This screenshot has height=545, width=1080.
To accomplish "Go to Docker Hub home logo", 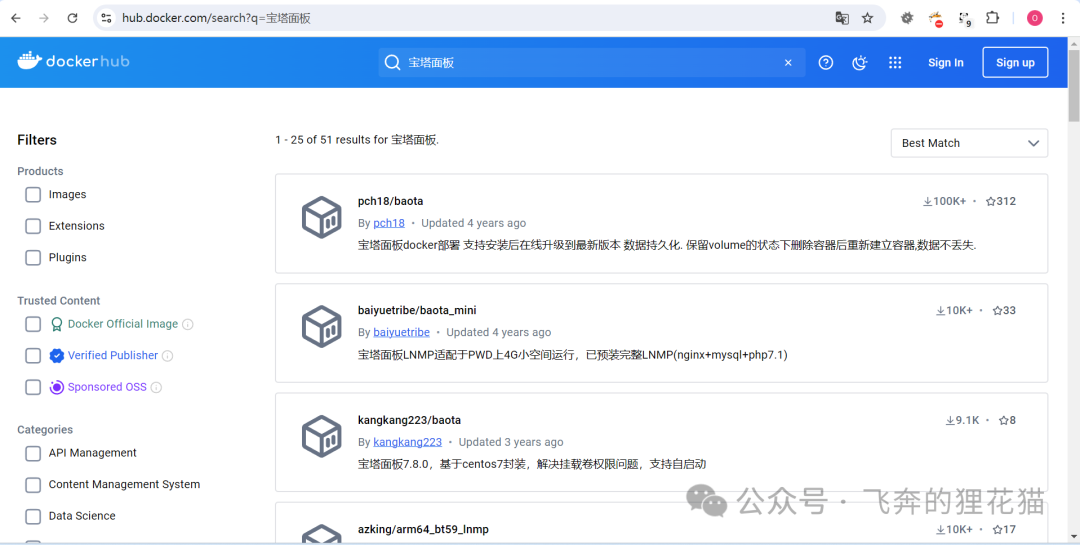I will [73, 61].
